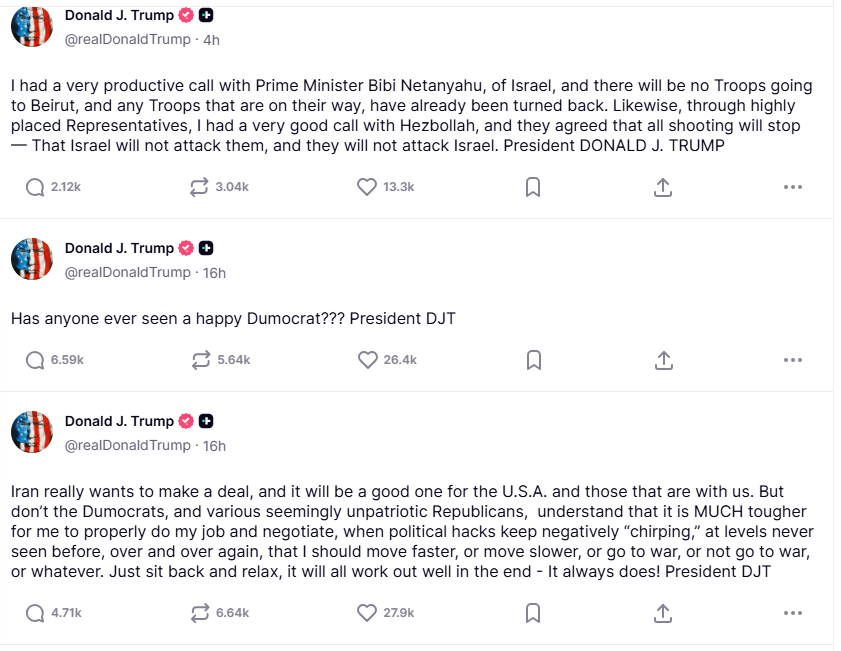Open more options on the 4h post
Image resolution: width=841 pixels, height=651 pixels.
tap(793, 187)
